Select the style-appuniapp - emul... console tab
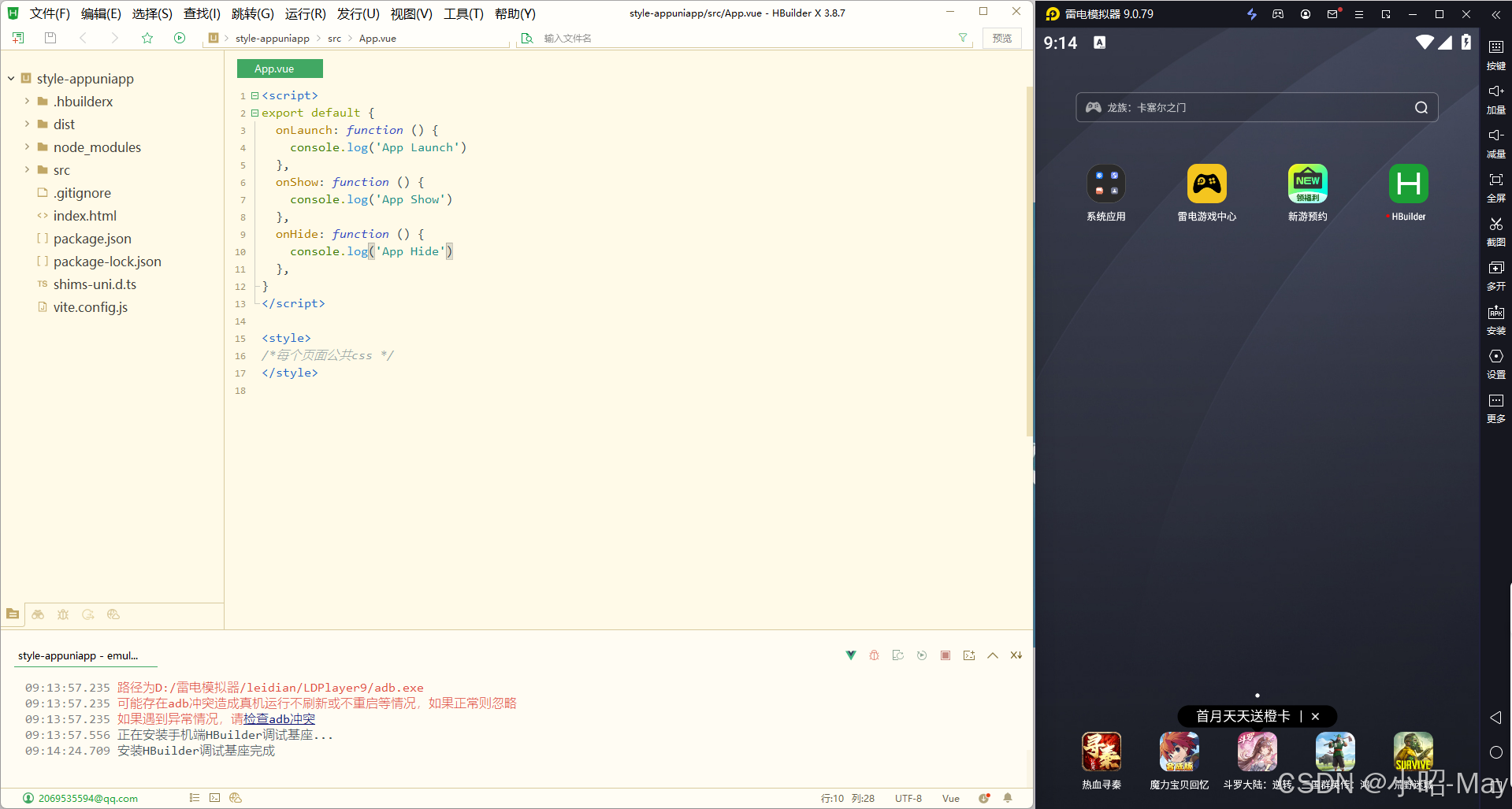This screenshot has width=1512, height=809. 78,655
